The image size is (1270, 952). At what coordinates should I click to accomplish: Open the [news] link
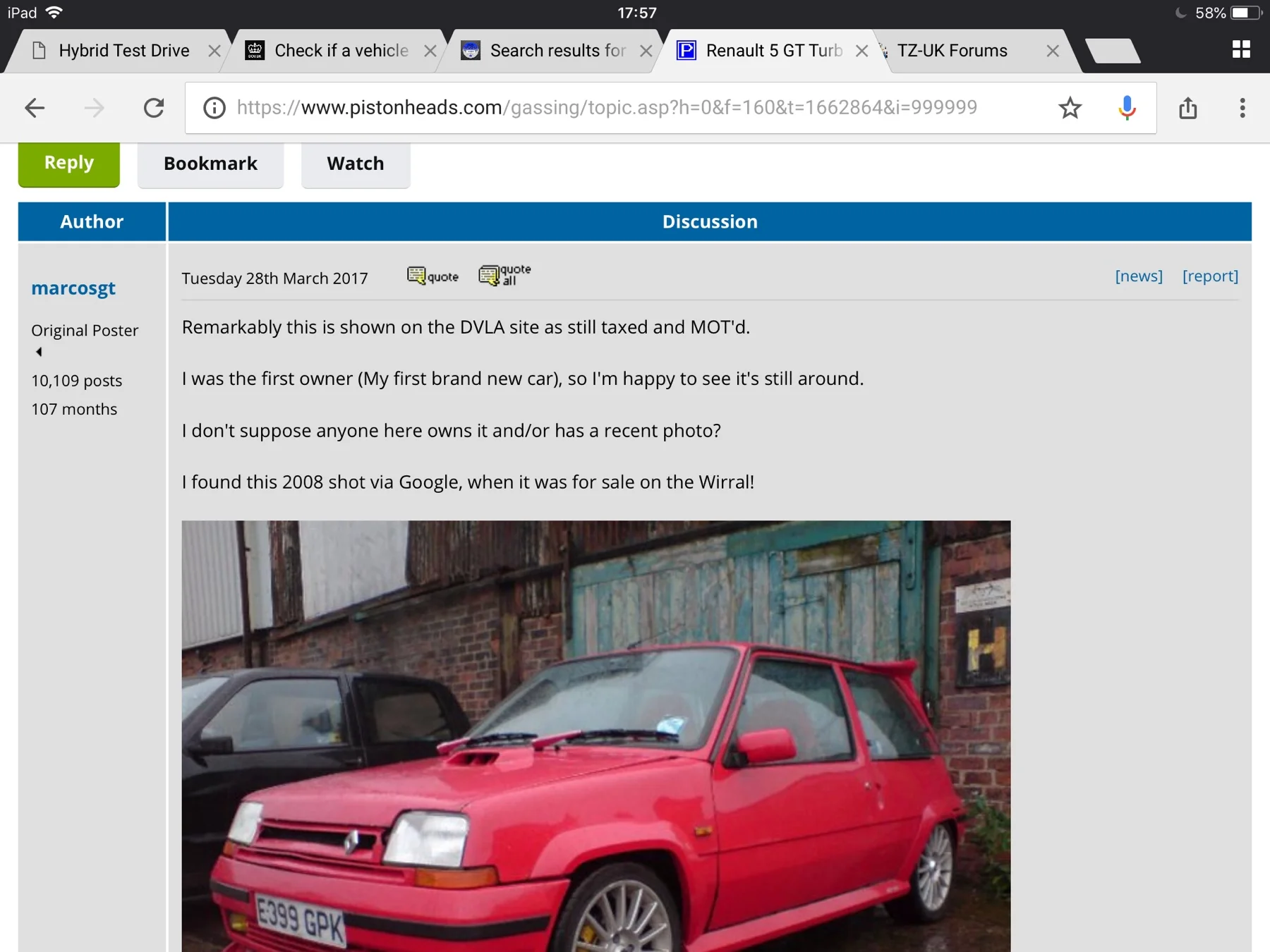pyautogui.click(x=1139, y=276)
